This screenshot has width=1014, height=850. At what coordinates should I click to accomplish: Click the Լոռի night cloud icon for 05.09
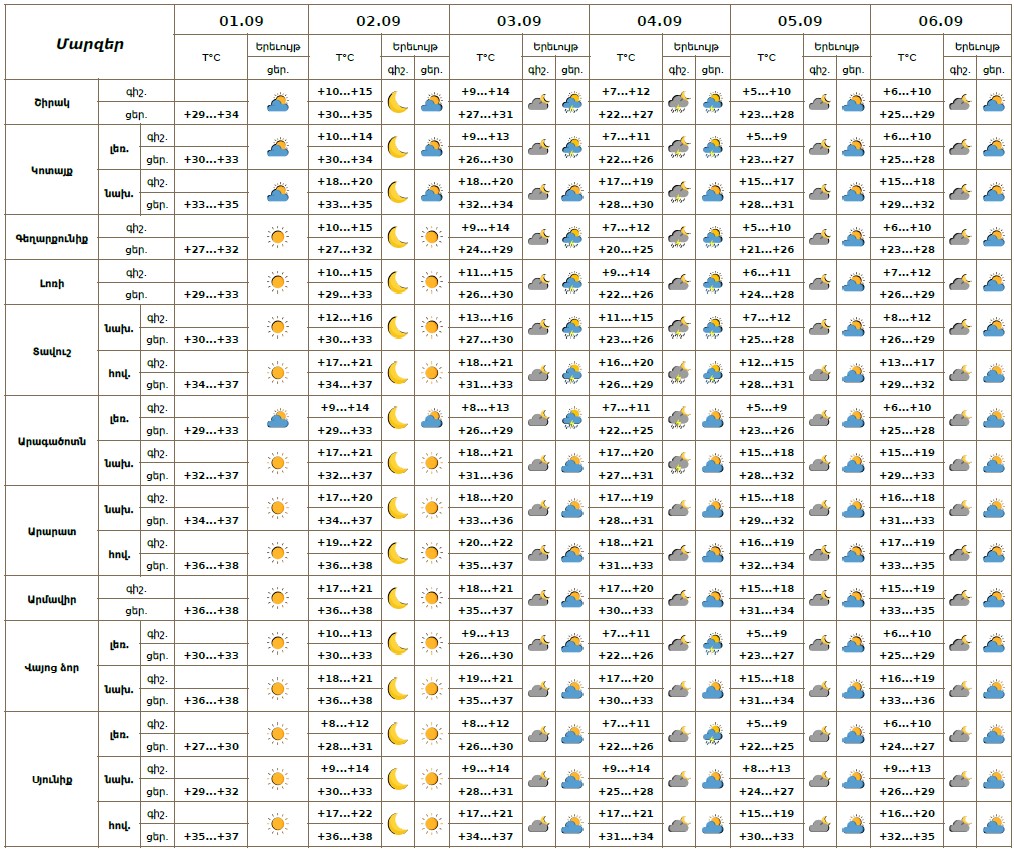tap(819, 283)
